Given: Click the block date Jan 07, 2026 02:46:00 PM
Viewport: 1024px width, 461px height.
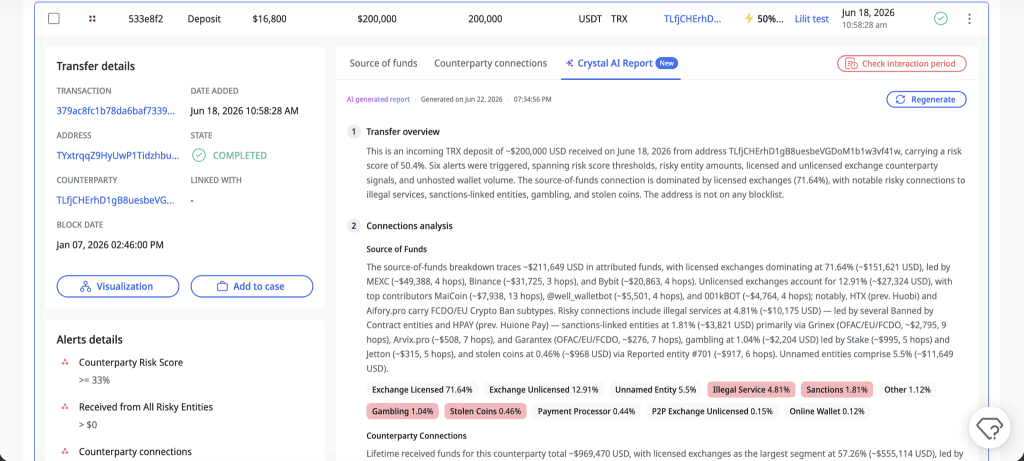Looking at the screenshot, I should coord(110,245).
